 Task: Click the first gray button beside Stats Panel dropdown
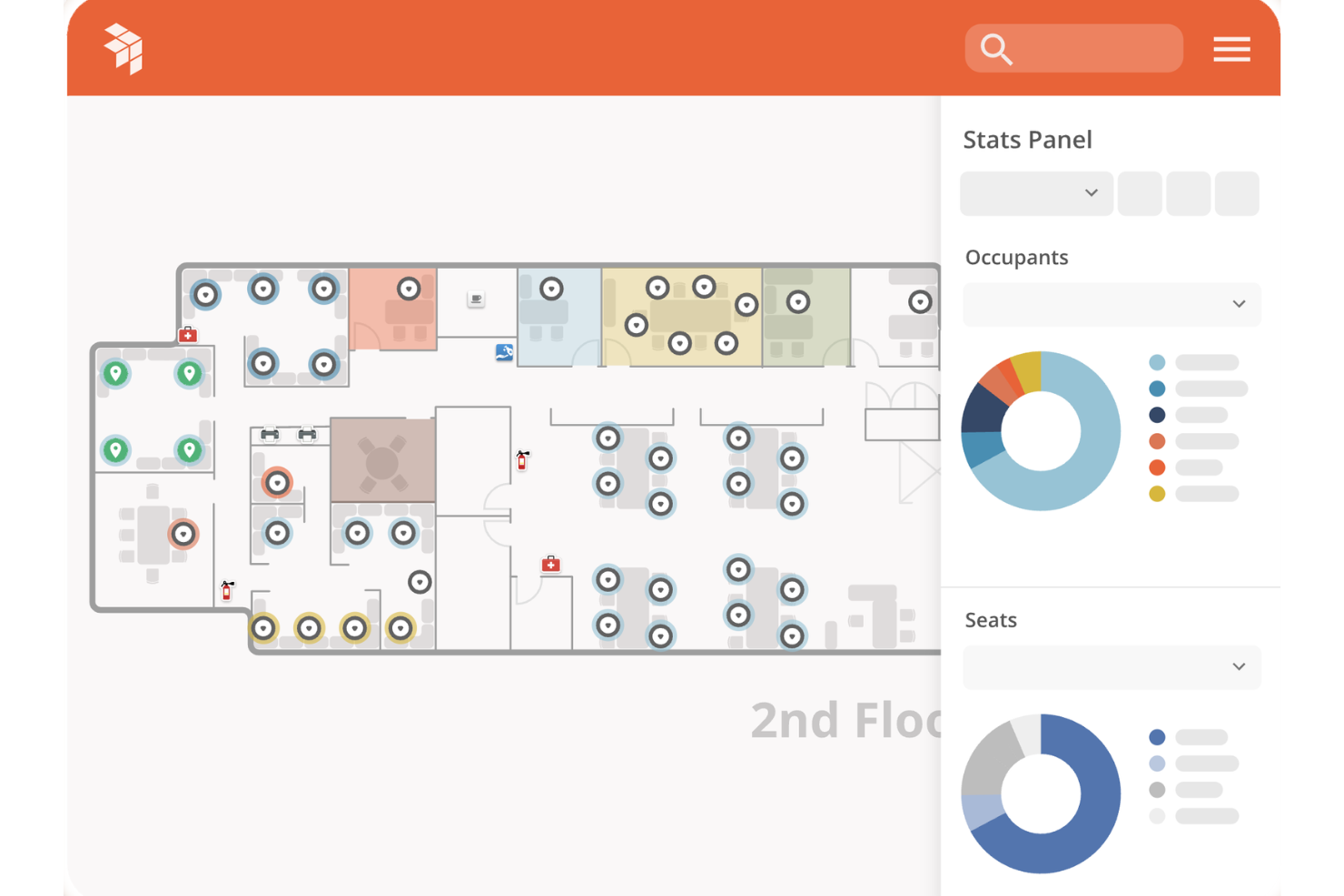[x=1140, y=193]
